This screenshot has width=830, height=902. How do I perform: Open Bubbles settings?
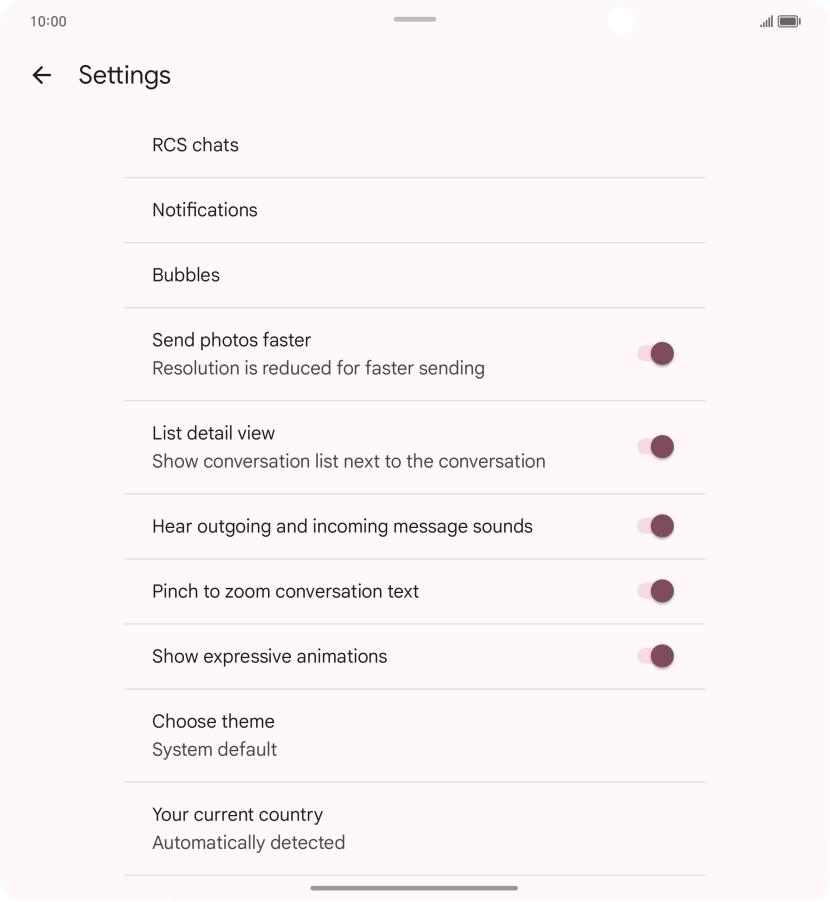[186, 275]
